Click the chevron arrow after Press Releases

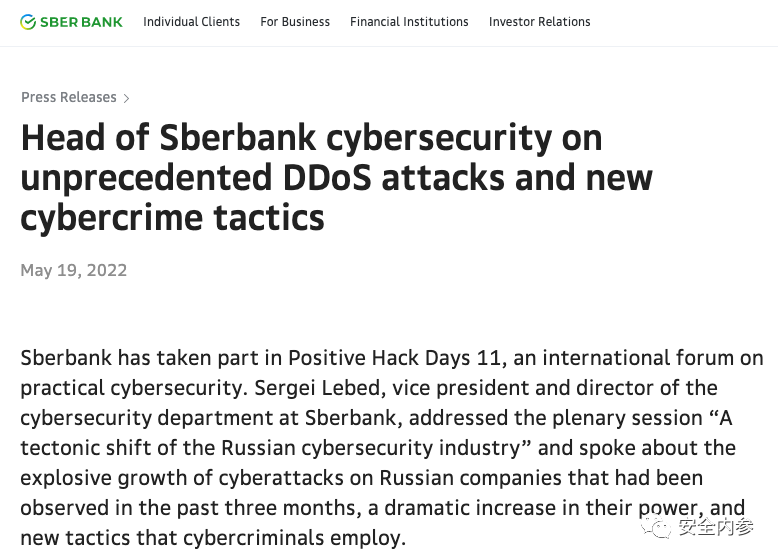127,98
